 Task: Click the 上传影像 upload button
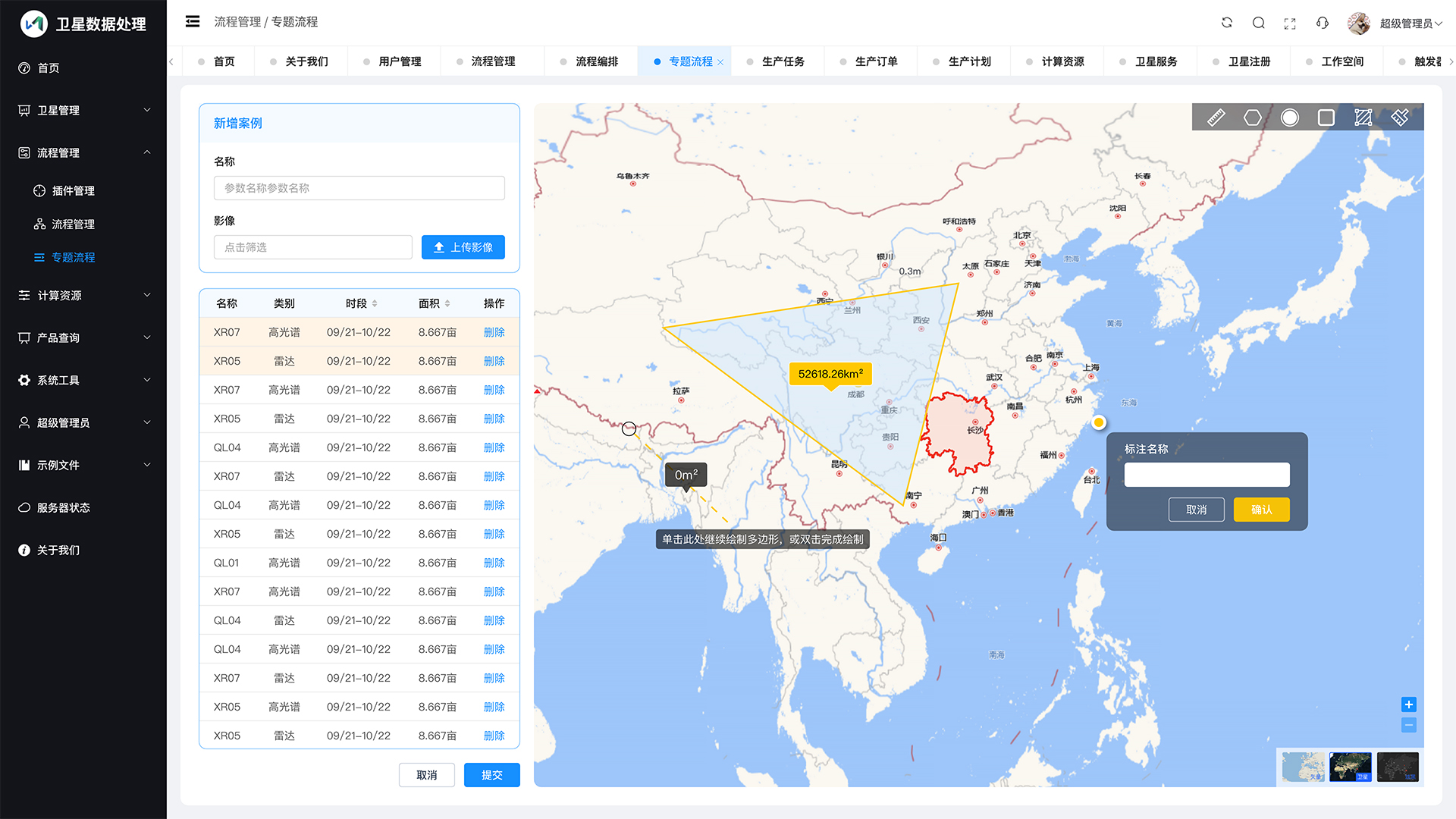pyautogui.click(x=463, y=247)
